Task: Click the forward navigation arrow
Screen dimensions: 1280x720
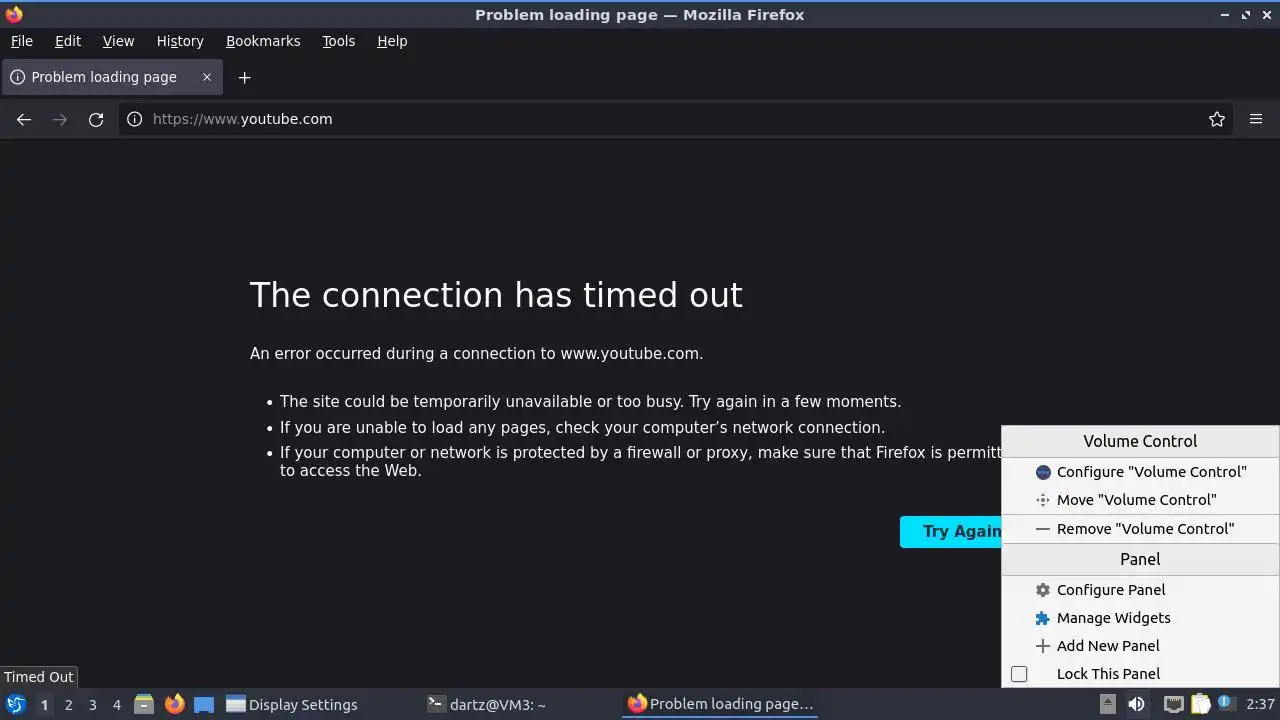Action: click(60, 119)
